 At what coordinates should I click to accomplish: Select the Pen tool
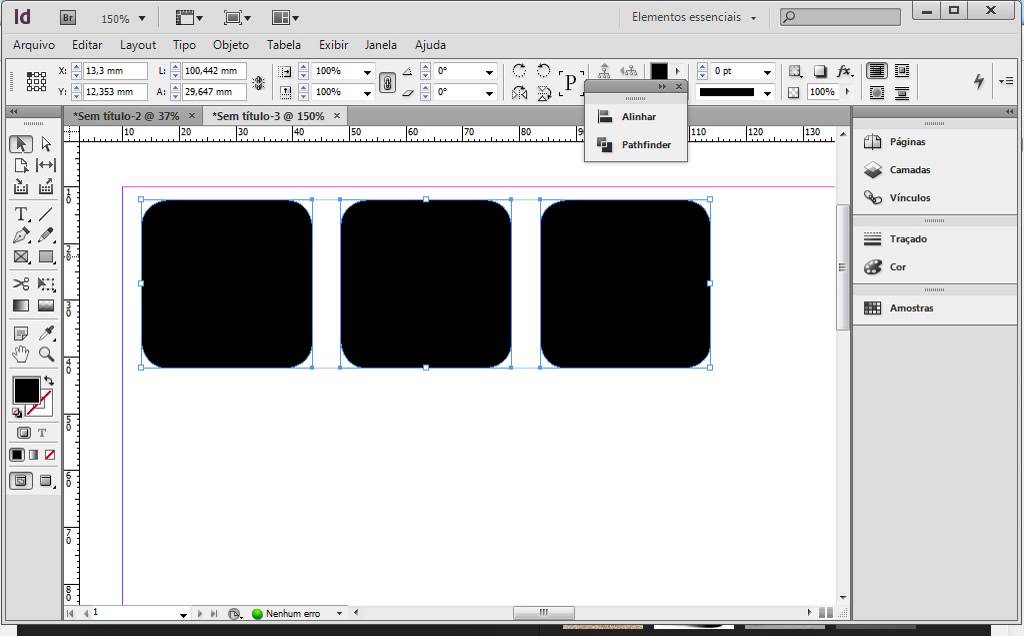[x=21, y=235]
